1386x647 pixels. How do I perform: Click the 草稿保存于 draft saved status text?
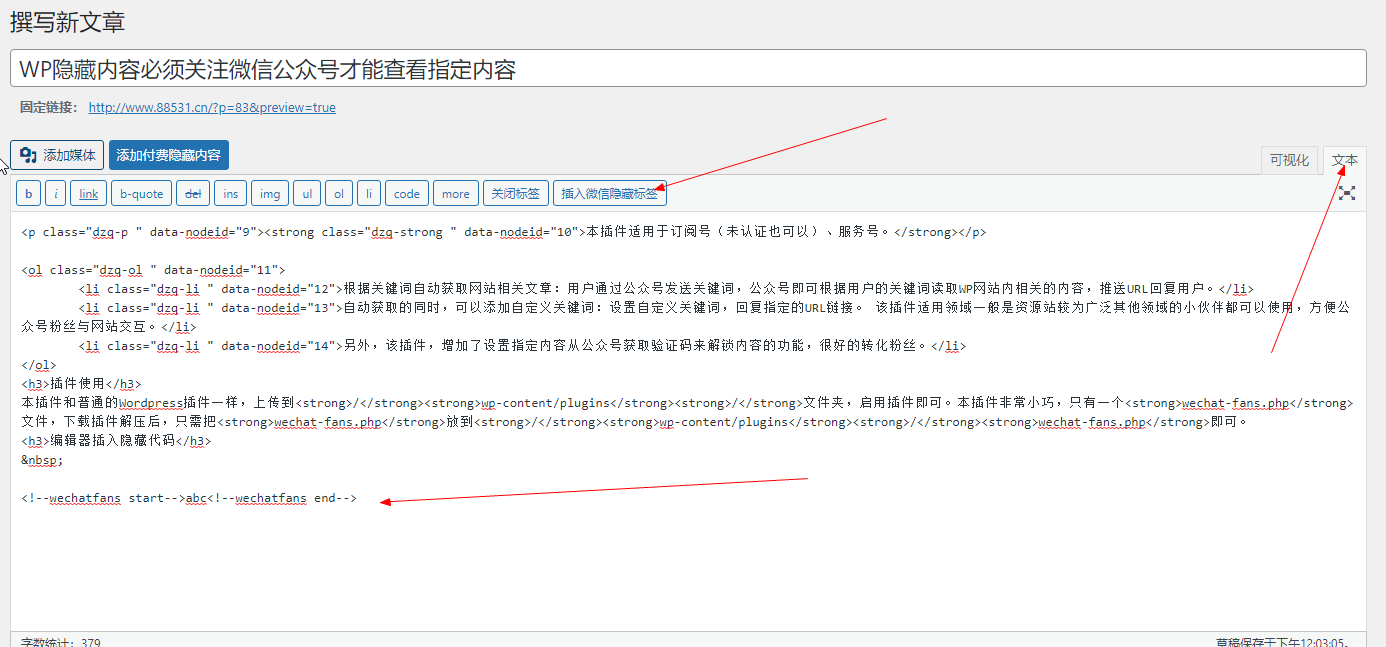pyautogui.click(x=1281, y=642)
